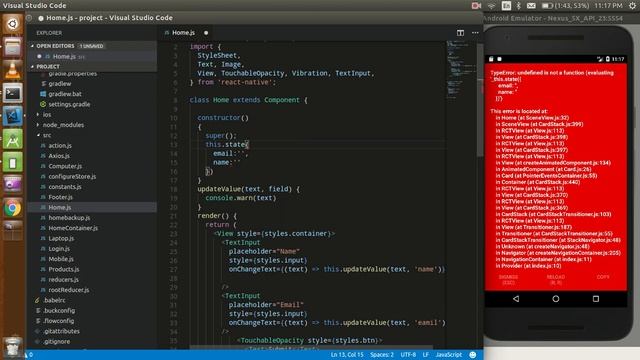Click split editor icon
640x360 pixels.
pyautogui.click(x=460, y=33)
